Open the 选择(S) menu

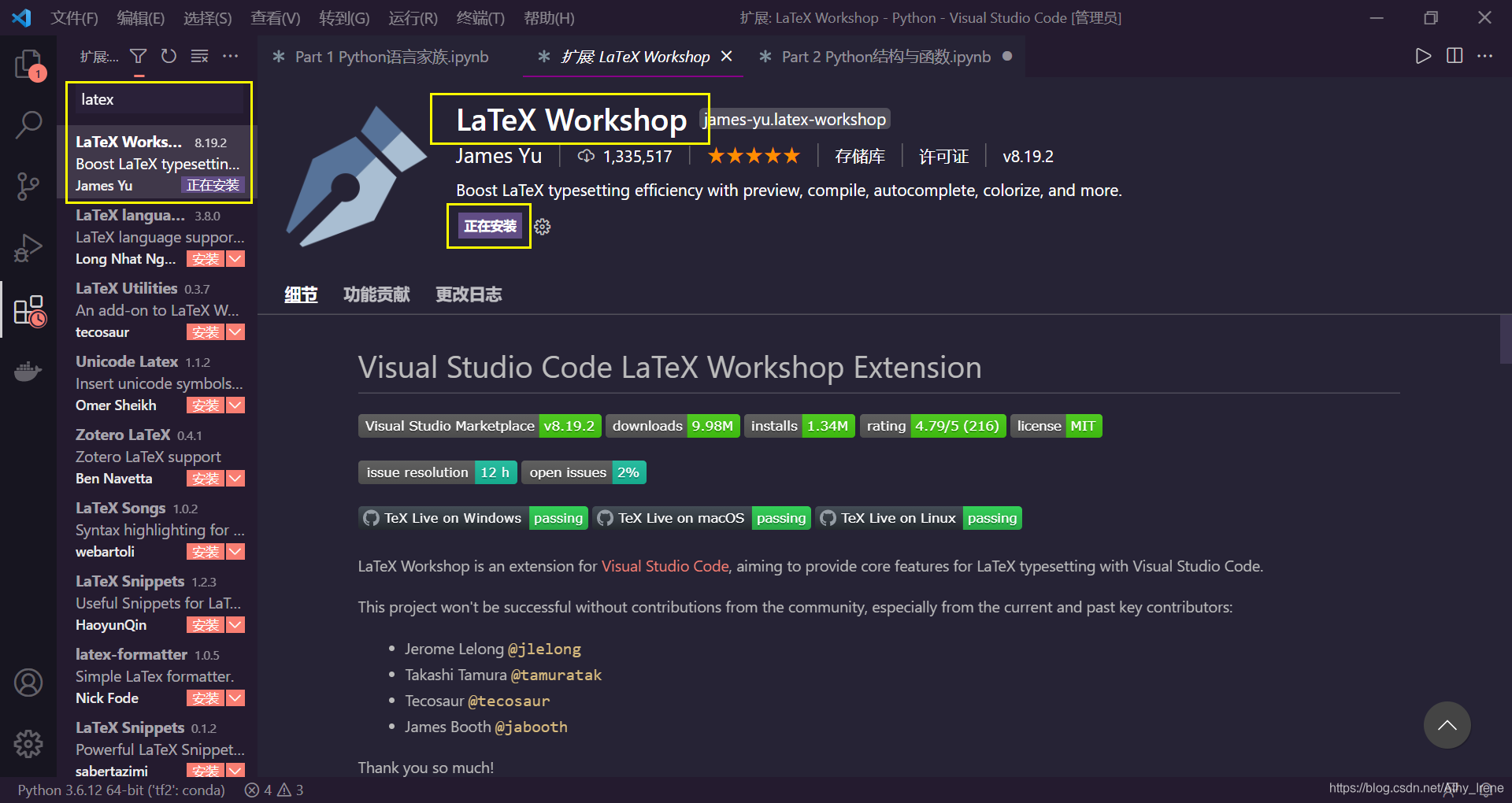coord(208,18)
